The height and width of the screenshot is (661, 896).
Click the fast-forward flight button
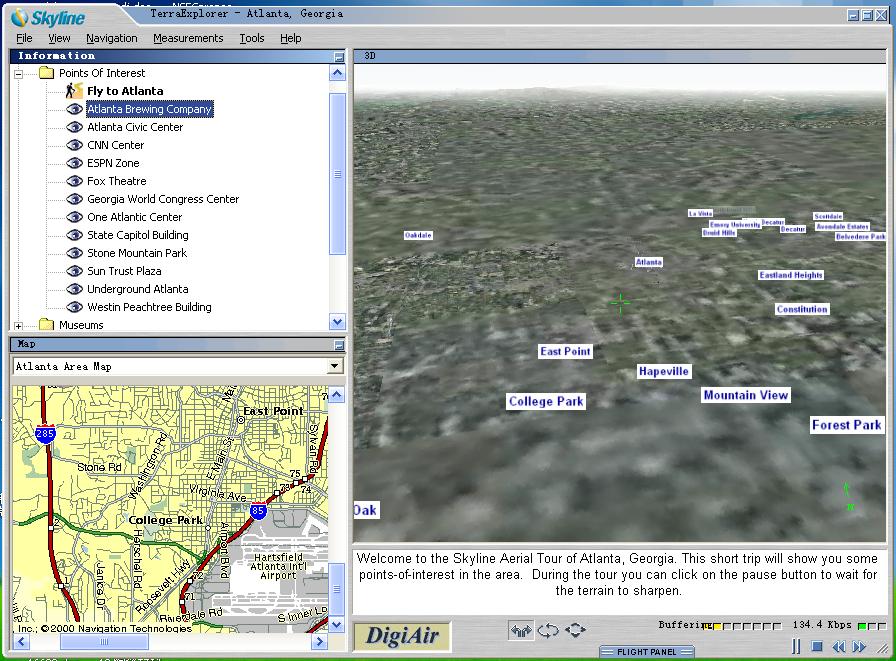tap(859, 647)
